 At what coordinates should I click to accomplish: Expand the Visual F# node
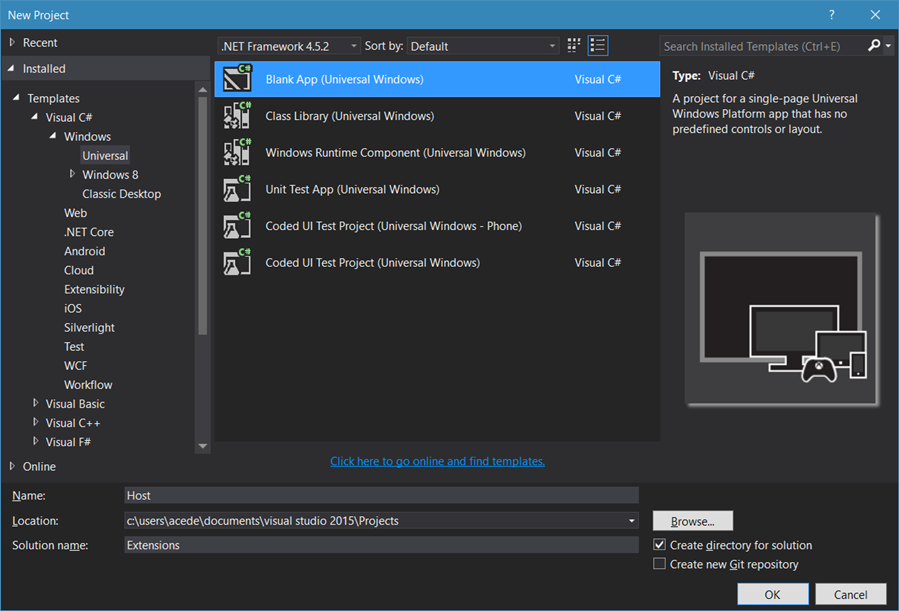click(x=36, y=441)
